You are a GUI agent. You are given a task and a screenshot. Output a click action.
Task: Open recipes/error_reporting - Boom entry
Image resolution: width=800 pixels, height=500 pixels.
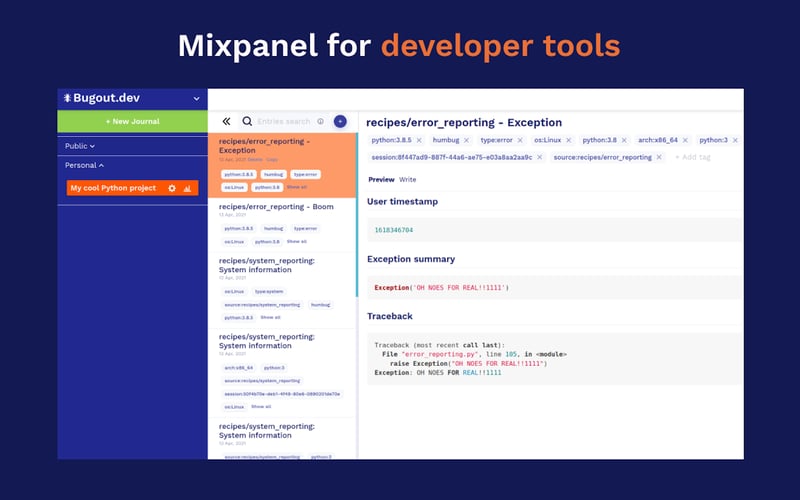tap(282, 225)
